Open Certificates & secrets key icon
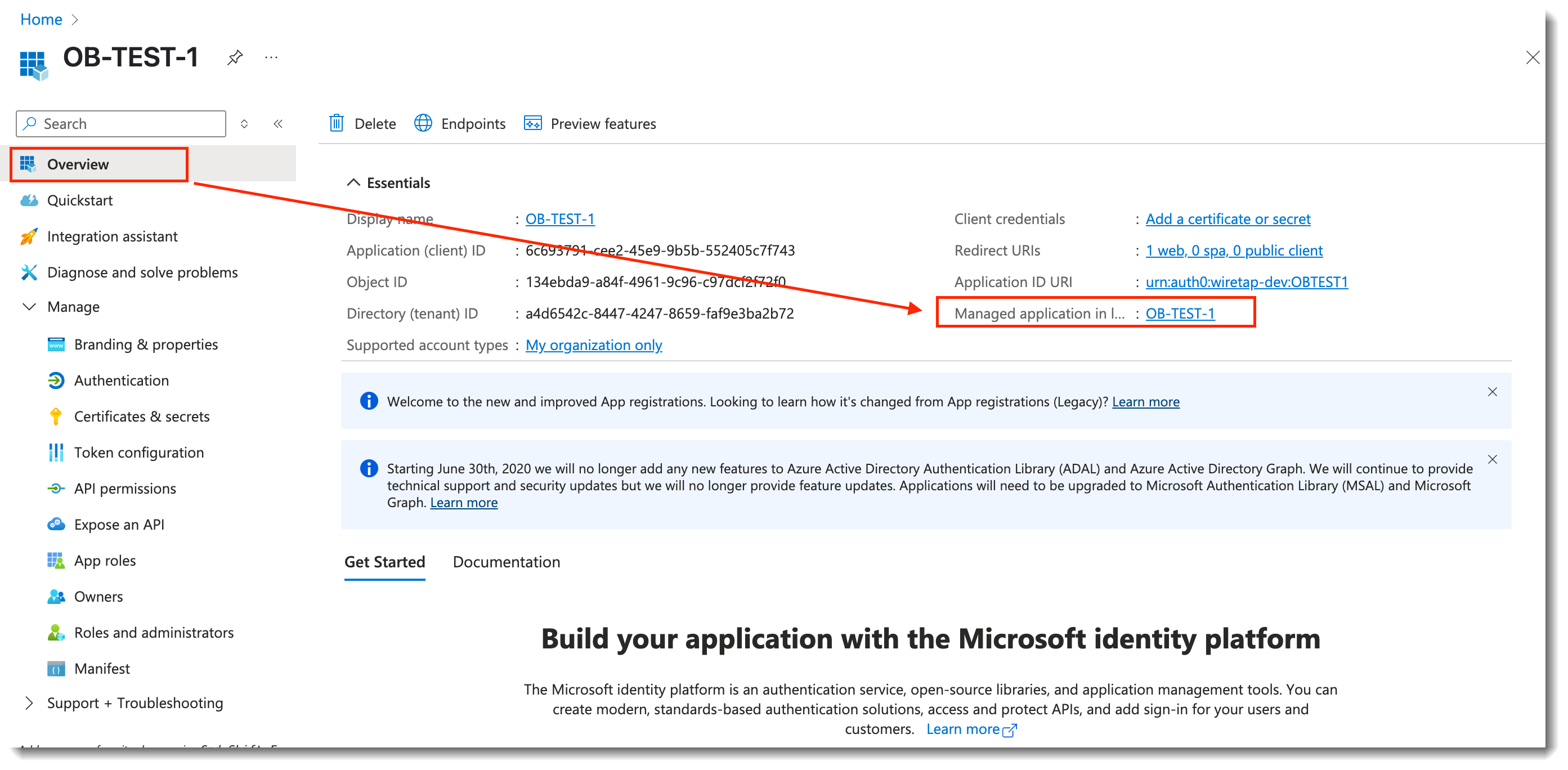Image resolution: width=1568 pixels, height=770 pixels. 56,417
